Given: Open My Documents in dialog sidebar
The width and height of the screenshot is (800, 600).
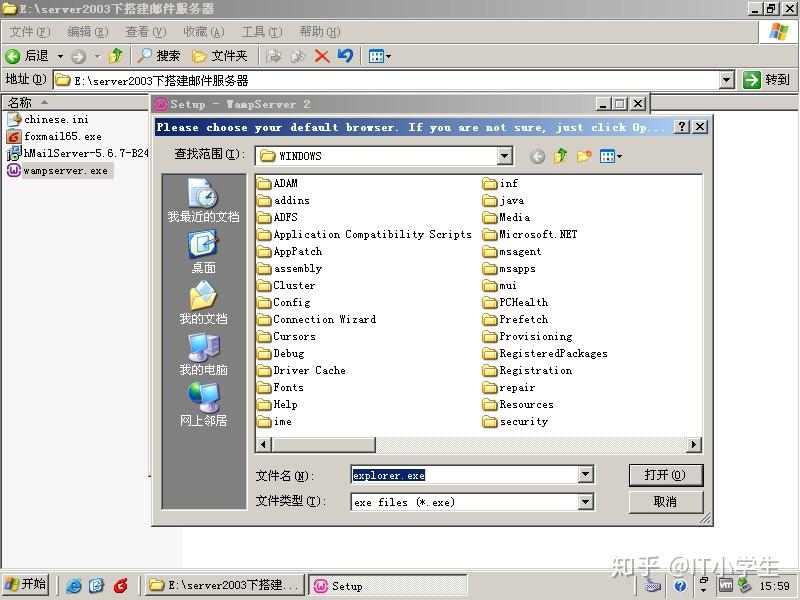Looking at the screenshot, I should point(203,304).
